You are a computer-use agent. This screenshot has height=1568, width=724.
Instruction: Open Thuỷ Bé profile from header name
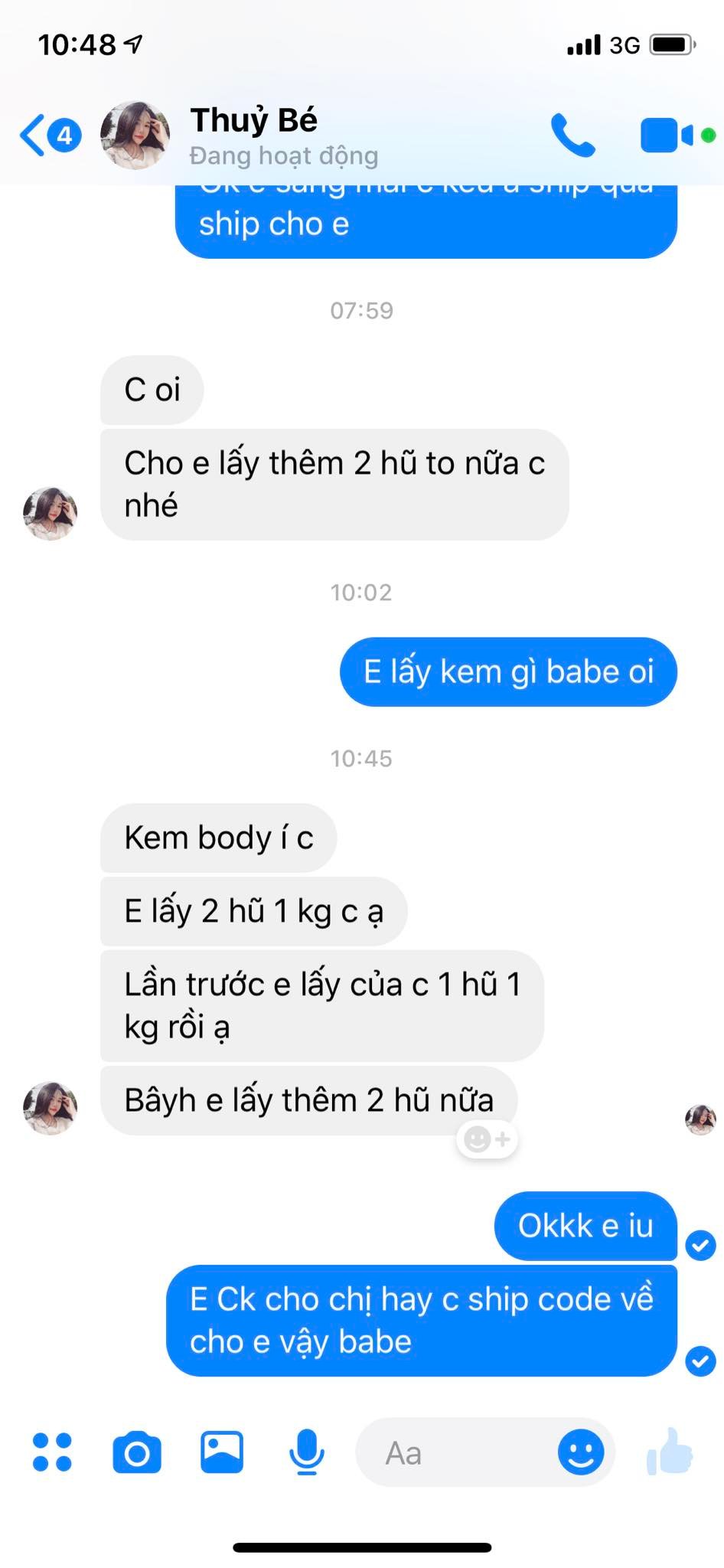(x=254, y=120)
